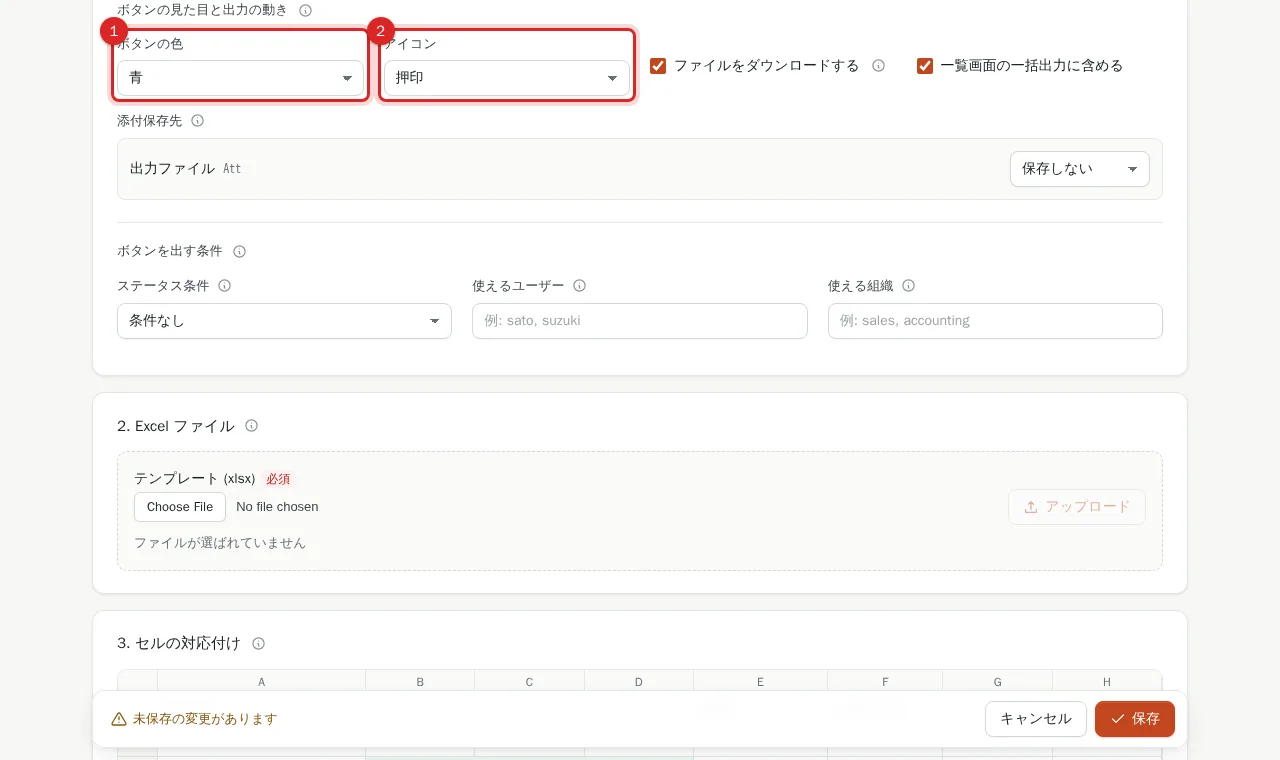Select column H header in cell grid

1107,682
